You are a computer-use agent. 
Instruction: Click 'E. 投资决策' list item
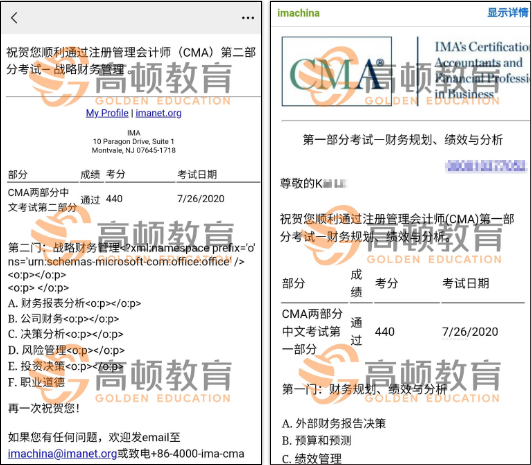click(x=36, y=366)
